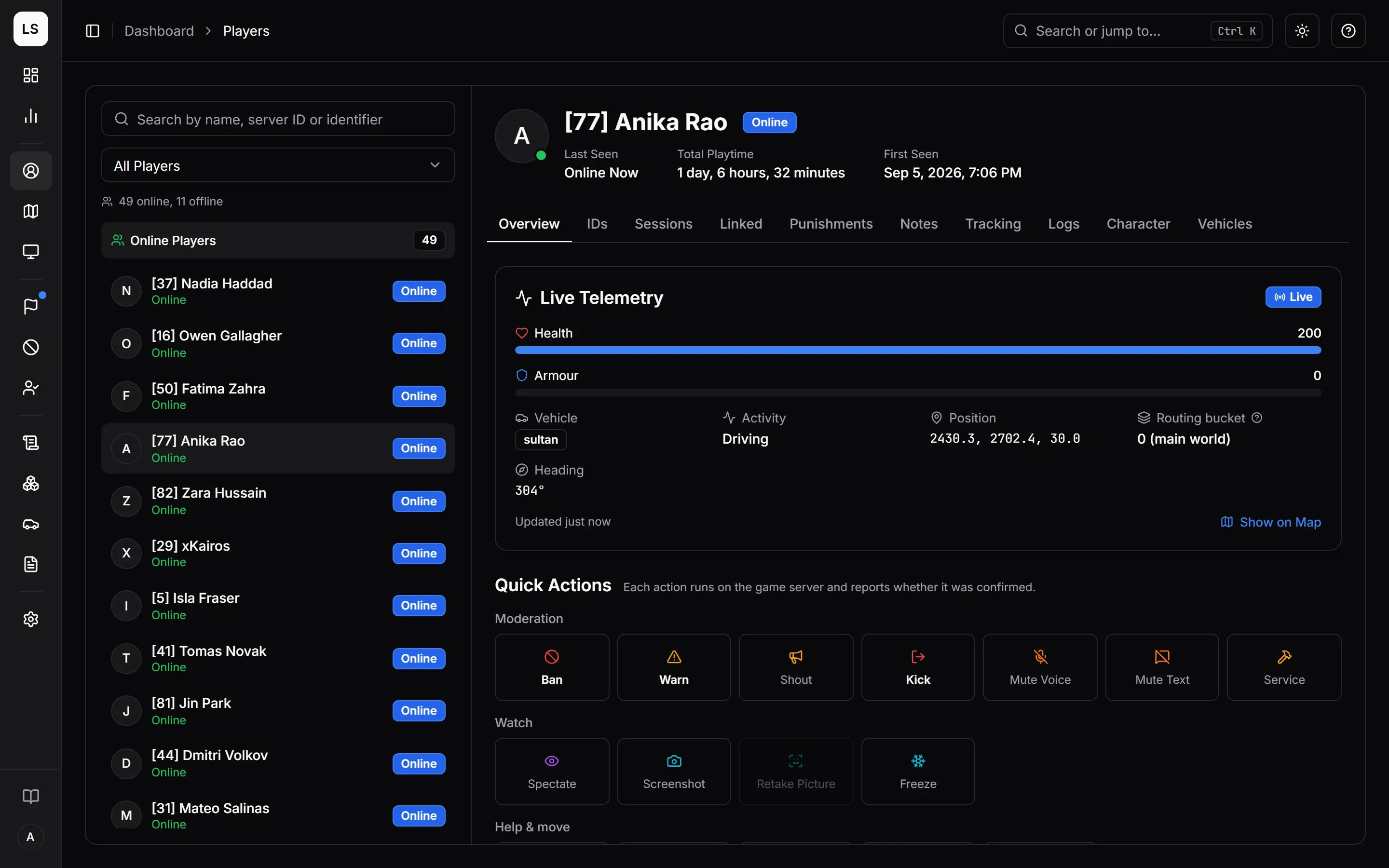Open the bar chart analytics icon
This screenshot has height=868, width=1389.
point(31,116)
